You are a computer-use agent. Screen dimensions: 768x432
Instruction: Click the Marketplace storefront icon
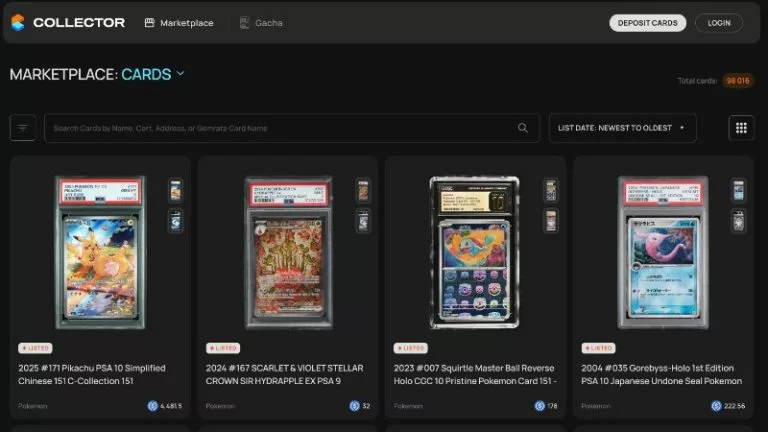point(149,23)
